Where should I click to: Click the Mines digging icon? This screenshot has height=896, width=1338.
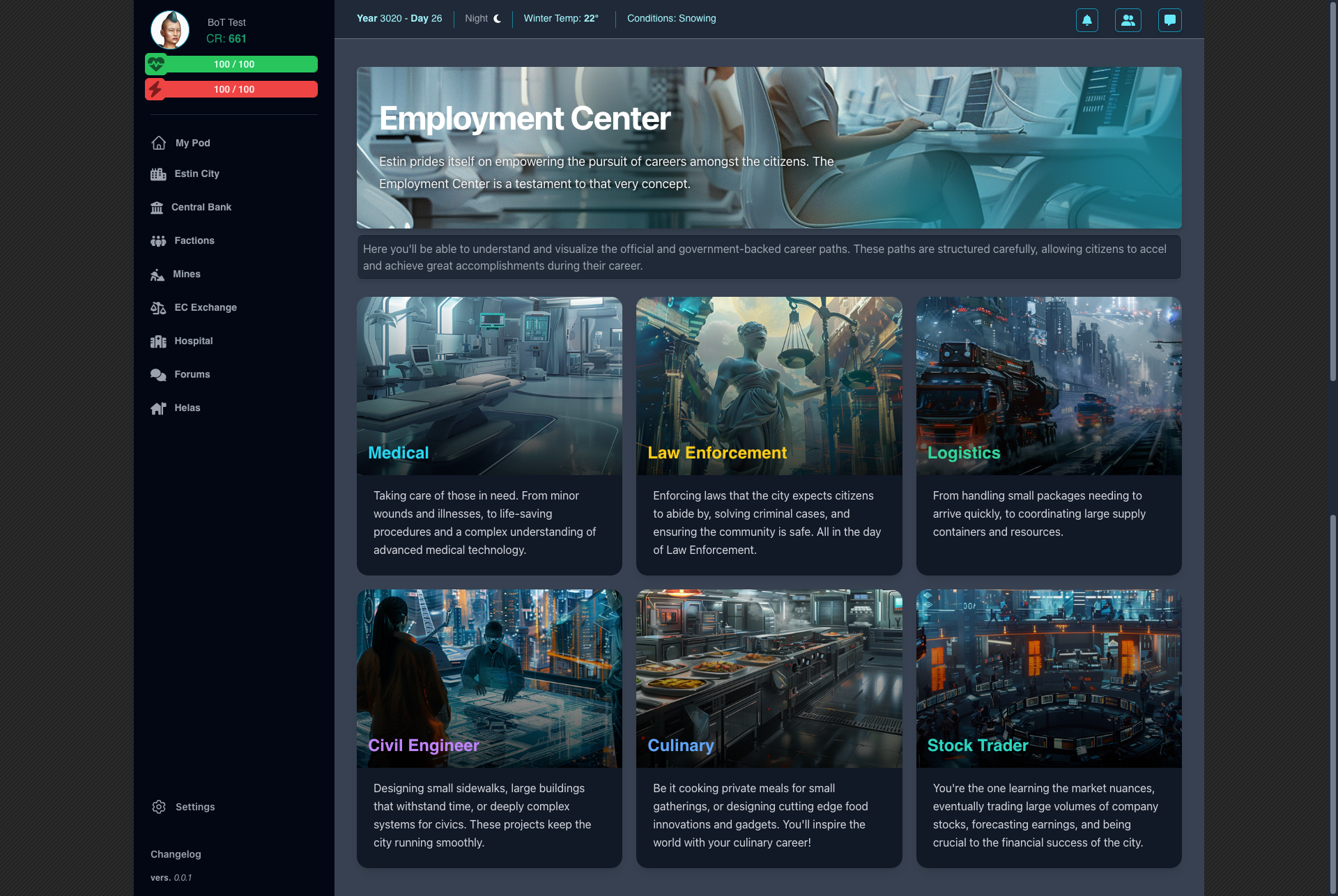click(157, 275)
